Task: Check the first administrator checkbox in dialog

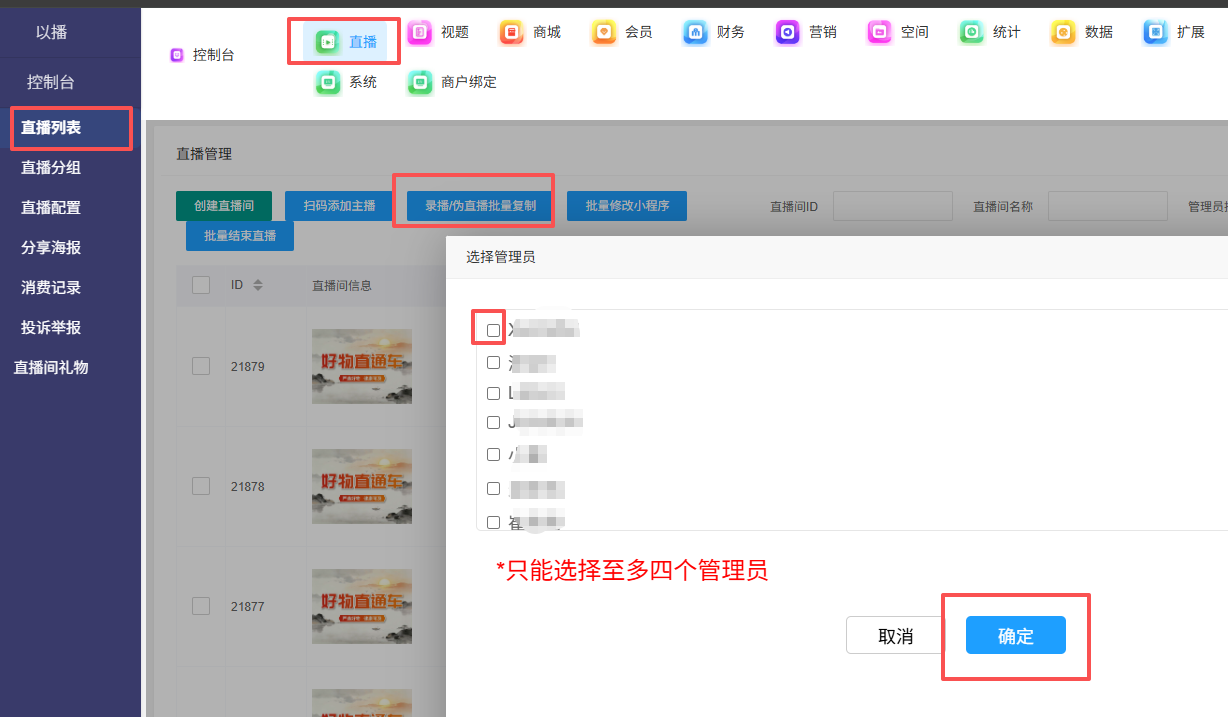Action: [493, 330]
